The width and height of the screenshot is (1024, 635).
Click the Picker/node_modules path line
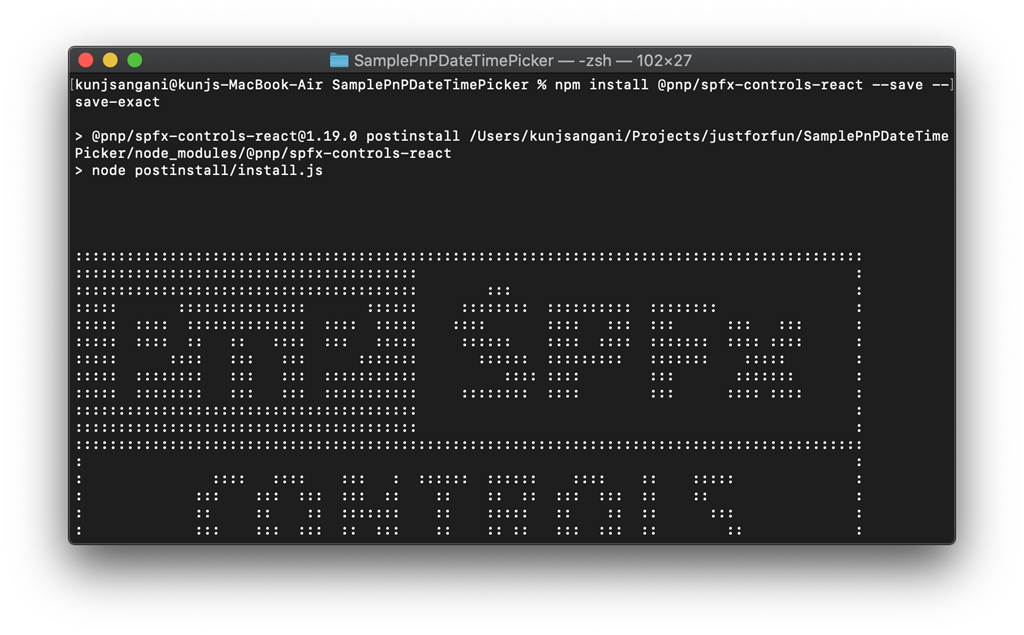(x=263, y=153)
